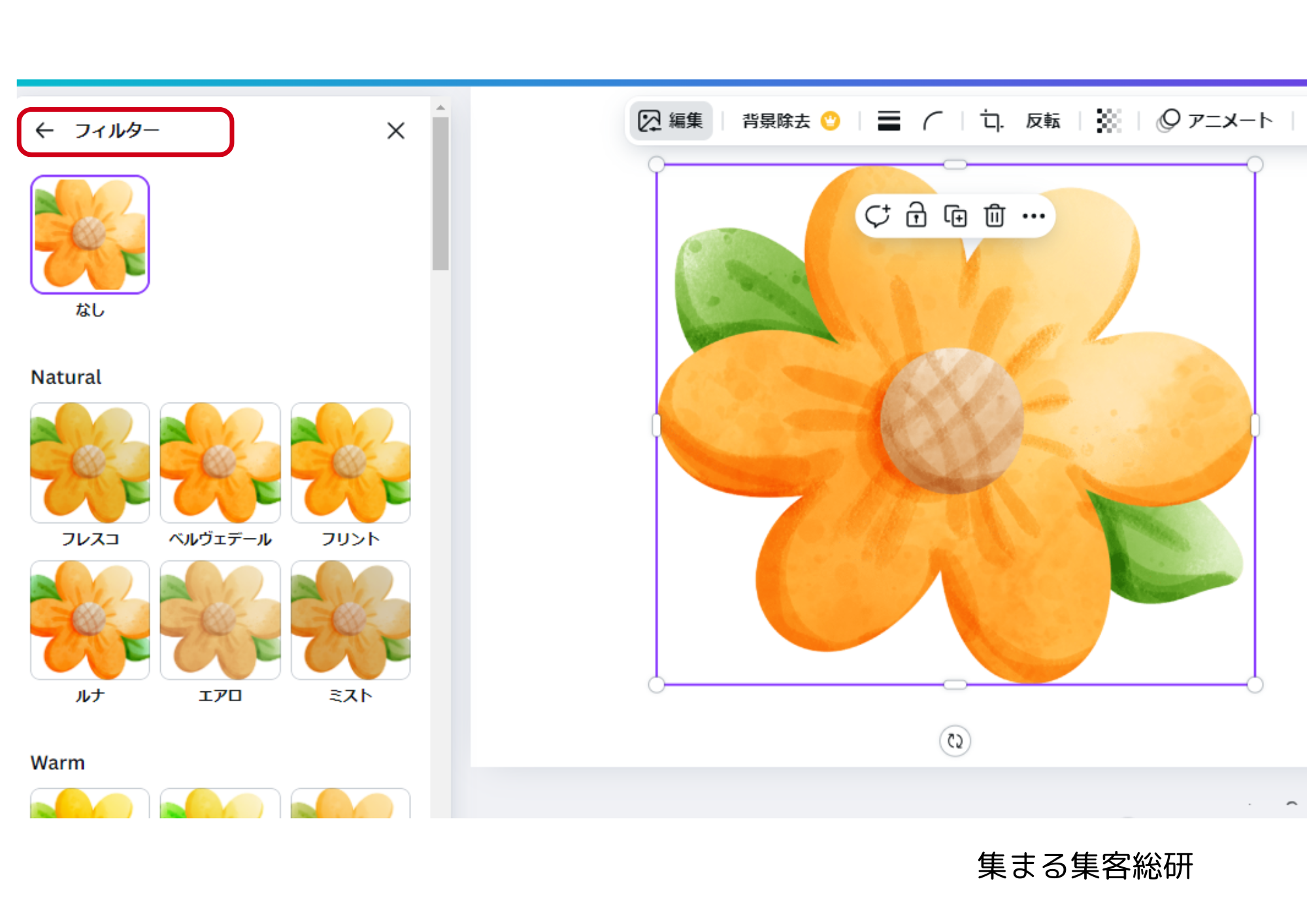The image size is (1307, 924).
Task: Click the comment bubble icon
Action: click(877, 216)
